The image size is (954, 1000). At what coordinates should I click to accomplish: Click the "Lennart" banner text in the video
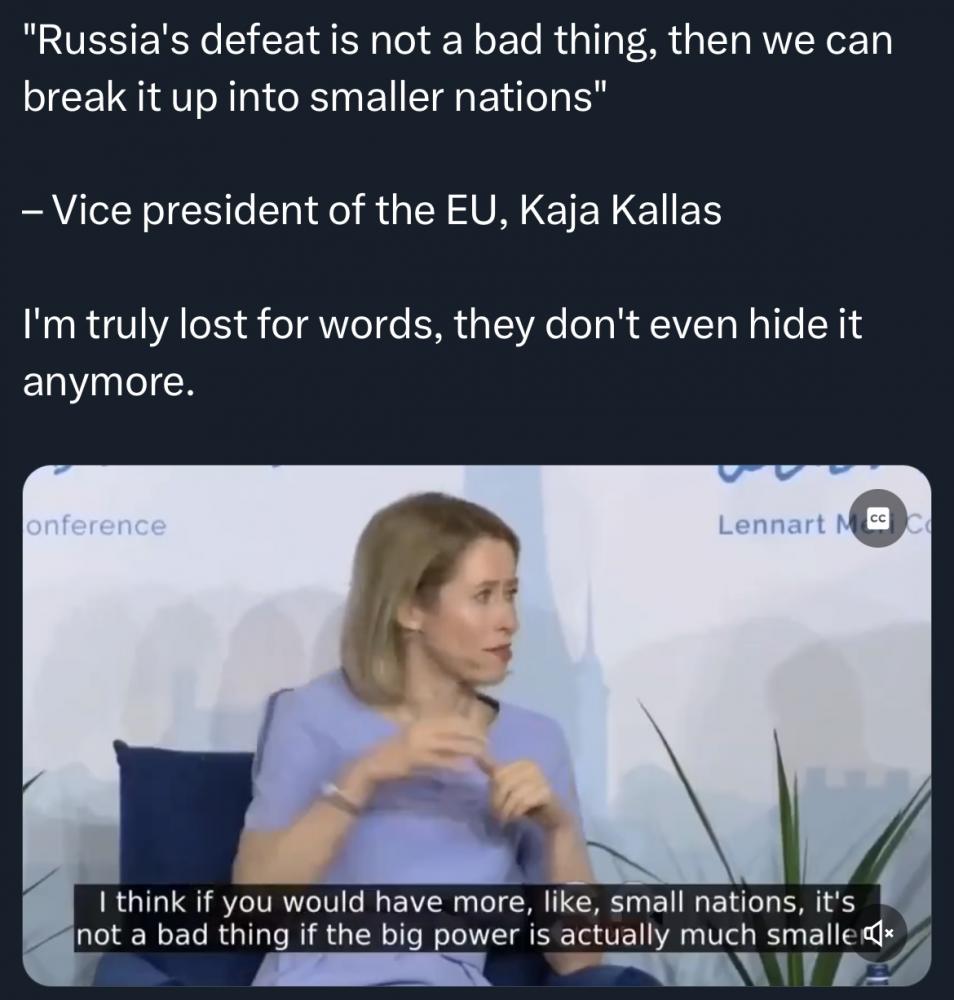[771, 525]
